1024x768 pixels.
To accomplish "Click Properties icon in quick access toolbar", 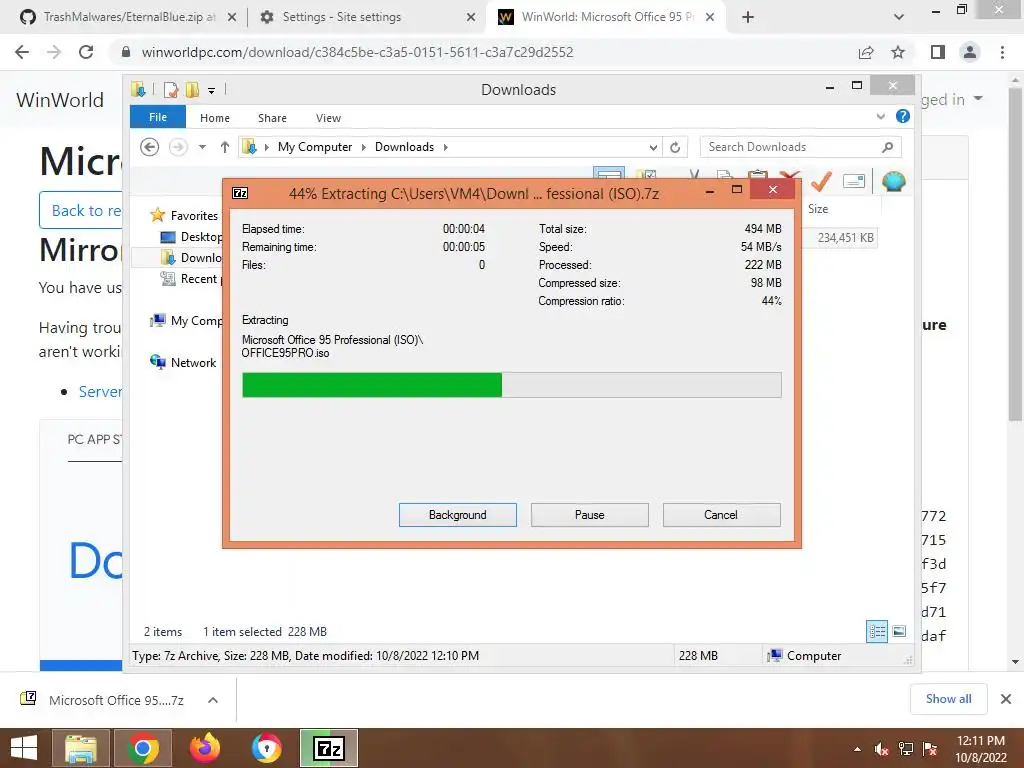I will [x=170, y=89].
